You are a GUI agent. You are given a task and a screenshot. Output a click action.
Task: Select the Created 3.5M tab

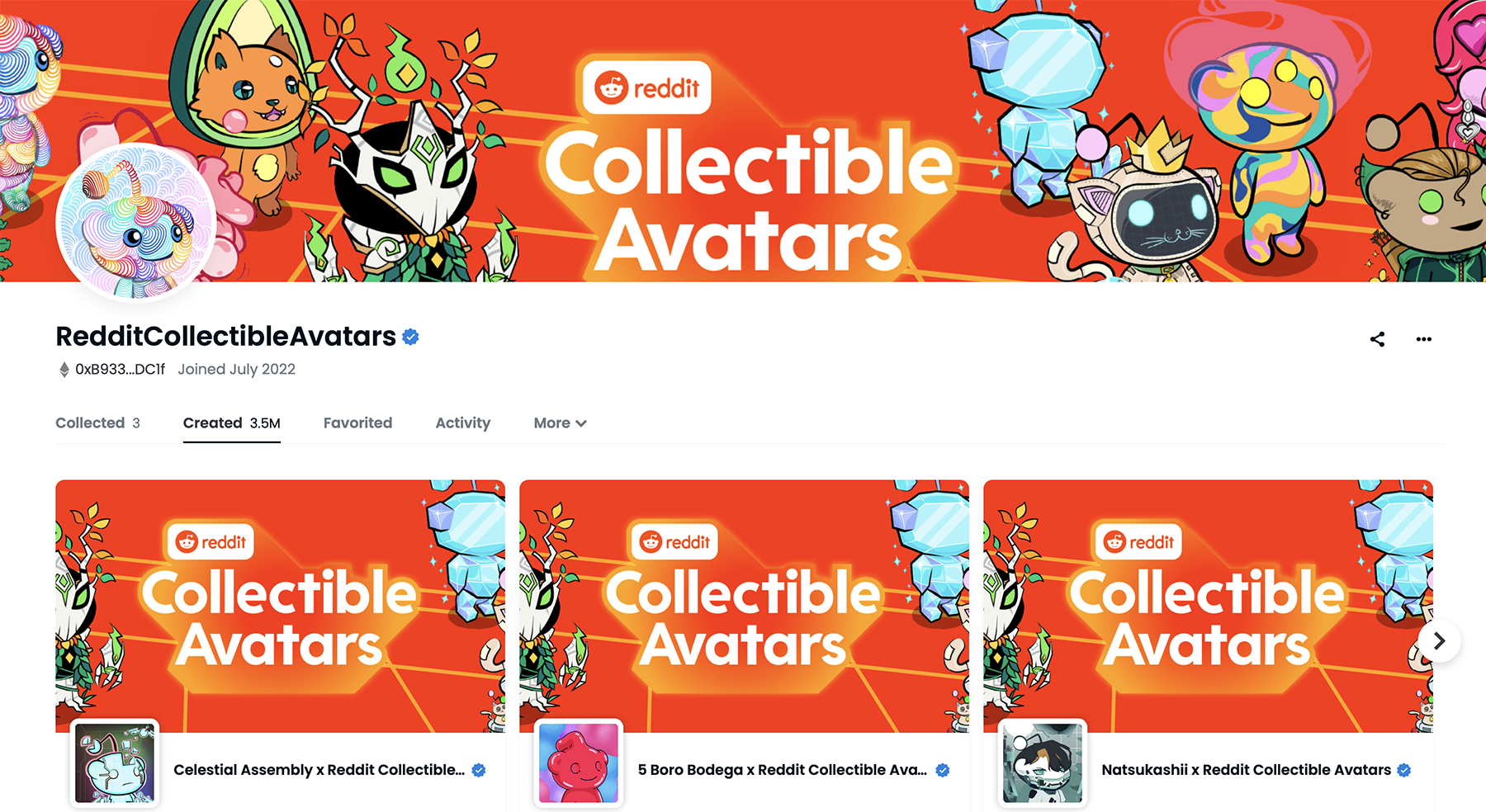(232, 423)
